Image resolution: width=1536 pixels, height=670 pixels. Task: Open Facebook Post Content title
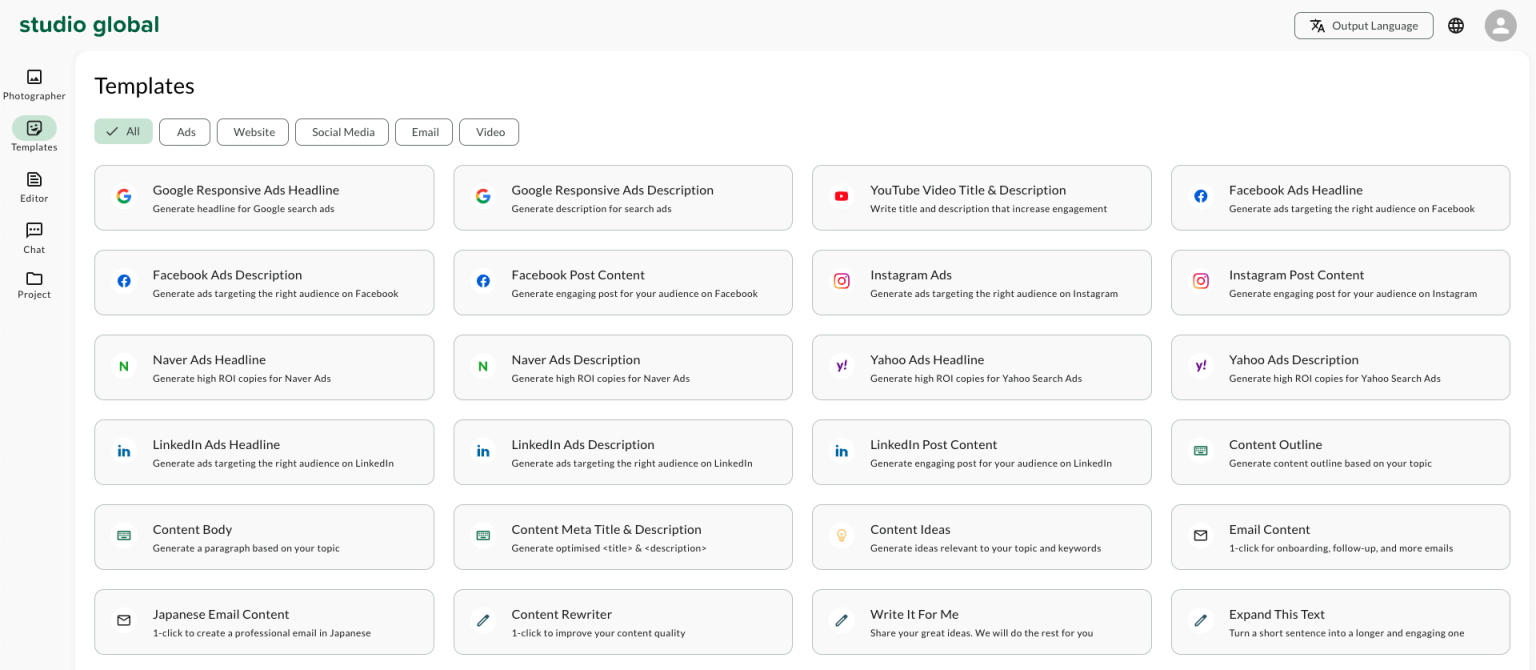578,275
